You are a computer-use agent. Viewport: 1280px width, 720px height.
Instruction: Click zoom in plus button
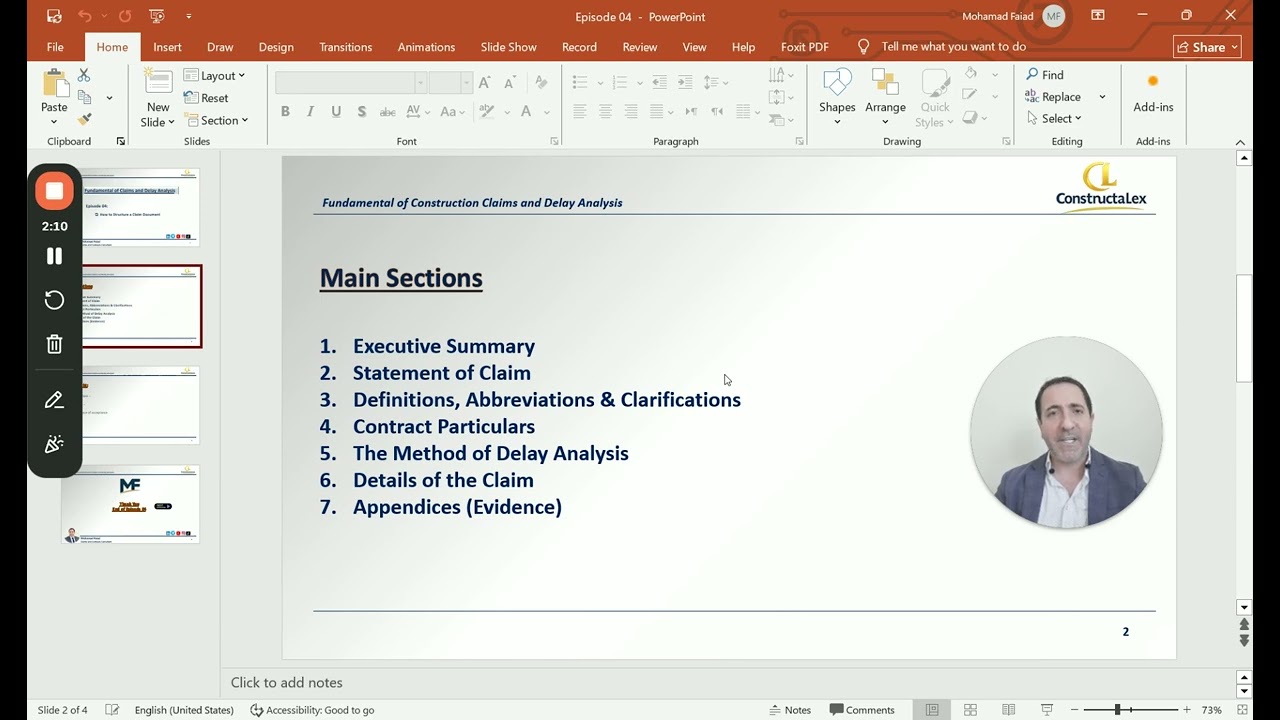point(1187,710)
